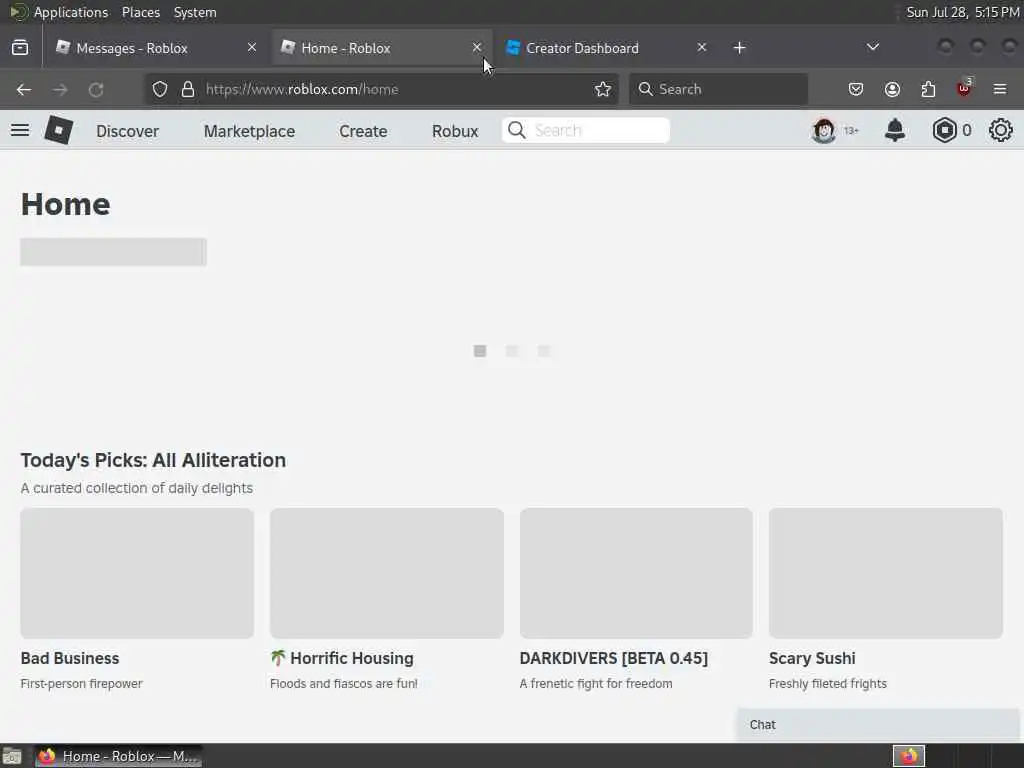Go to the Create page
This screenshot has height=768, width=1024.
(x=363, y=131)
